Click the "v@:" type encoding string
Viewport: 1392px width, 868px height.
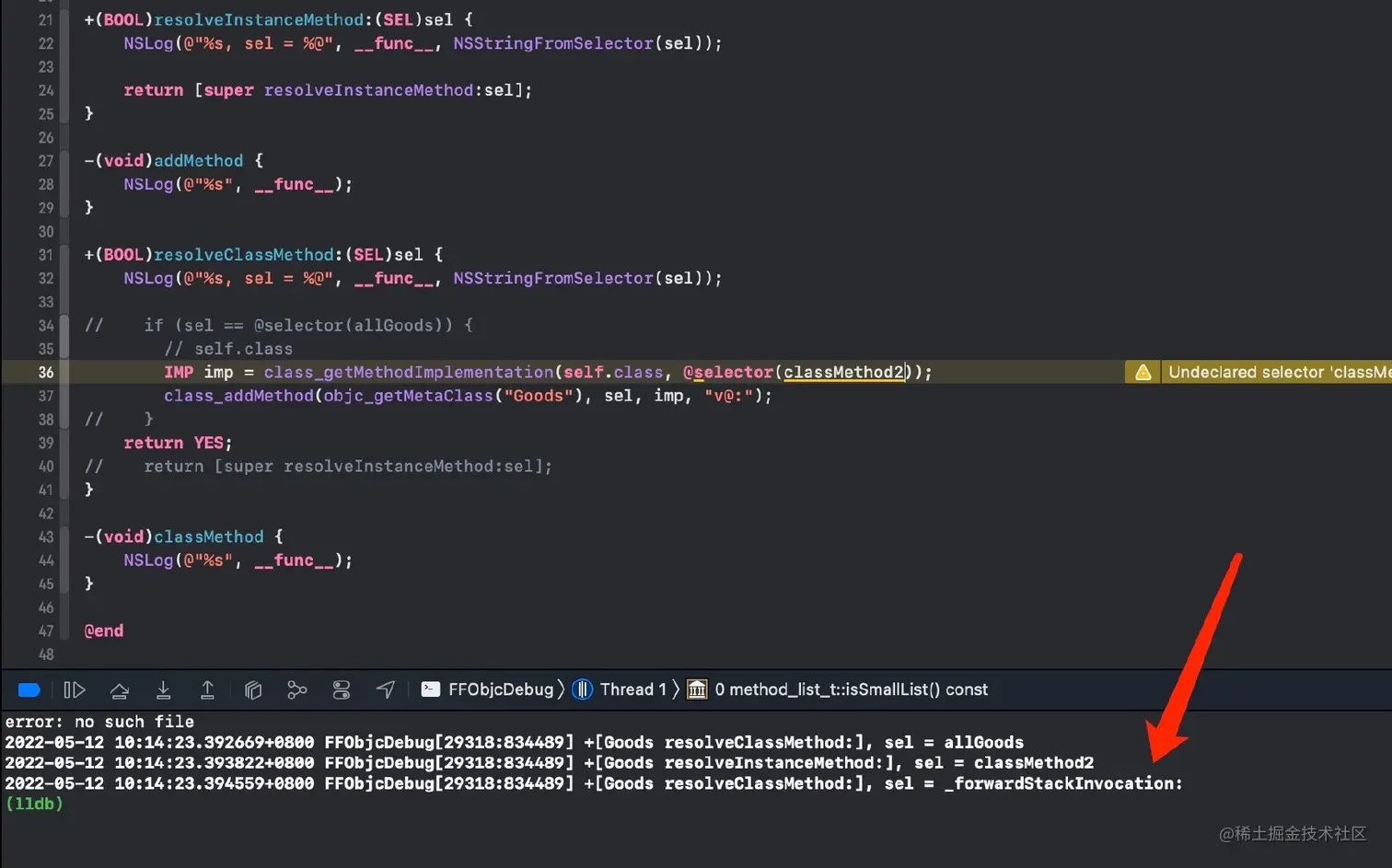click(729, 396)
